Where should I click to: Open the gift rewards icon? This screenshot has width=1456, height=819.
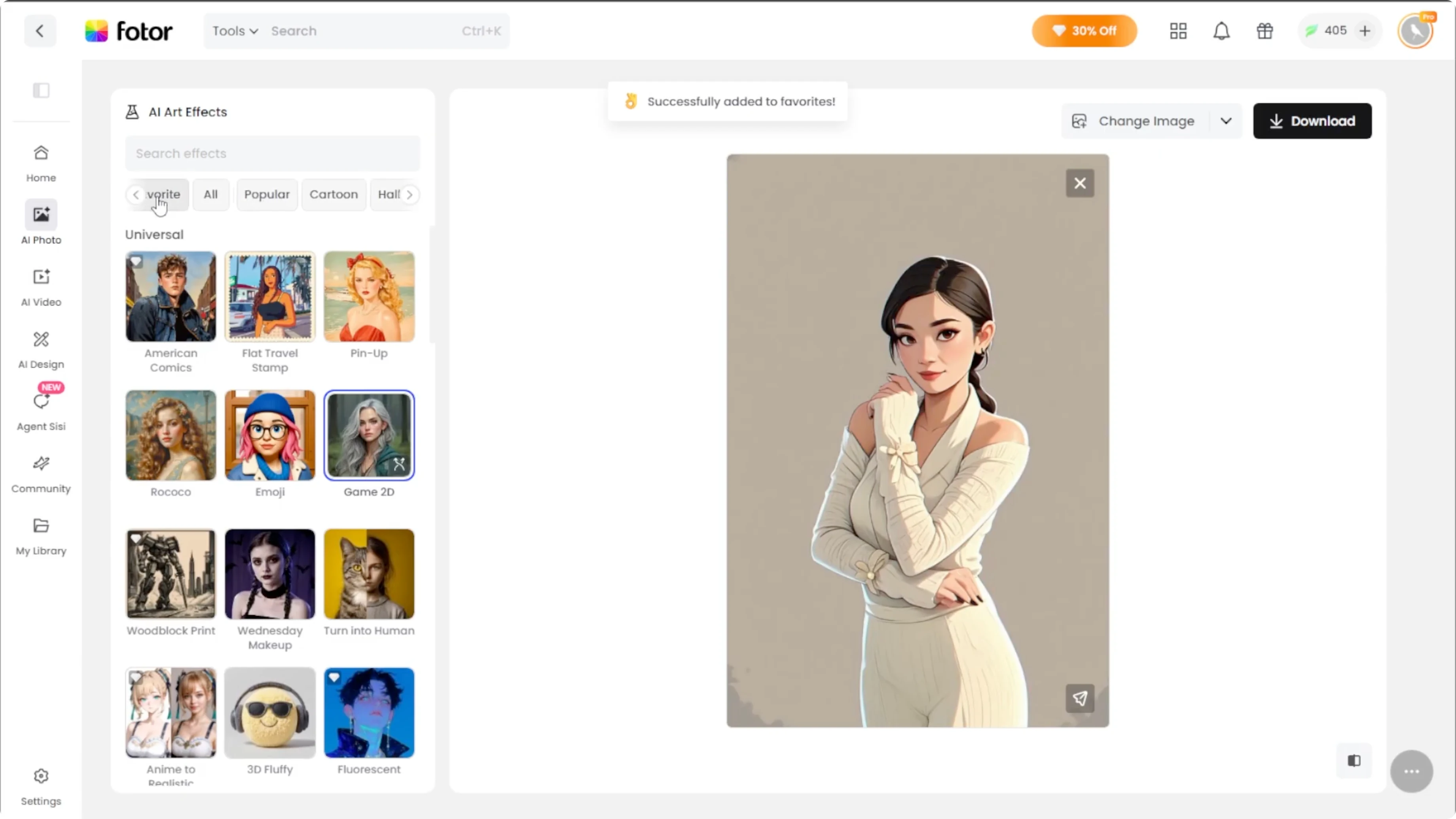[x=1265, y=30]
